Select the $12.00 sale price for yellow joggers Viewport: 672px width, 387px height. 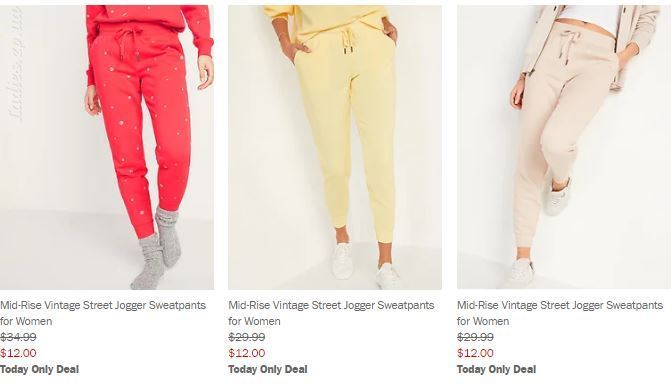[246, 353]
